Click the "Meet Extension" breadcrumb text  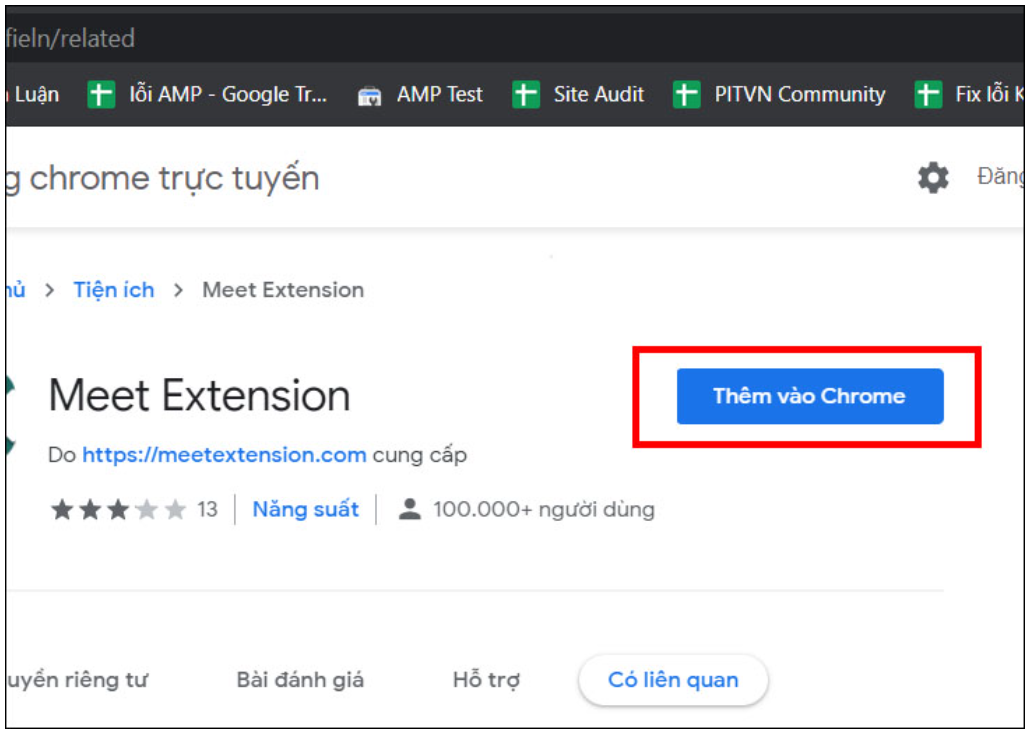point(283,289)
